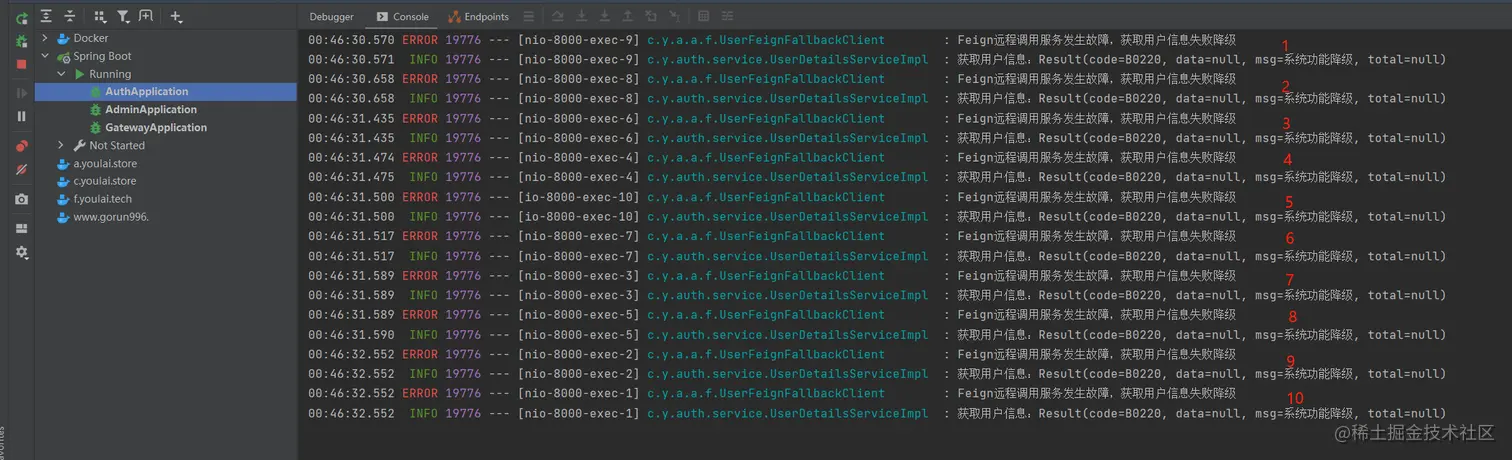Click the Docker node label

pos(91,38)
